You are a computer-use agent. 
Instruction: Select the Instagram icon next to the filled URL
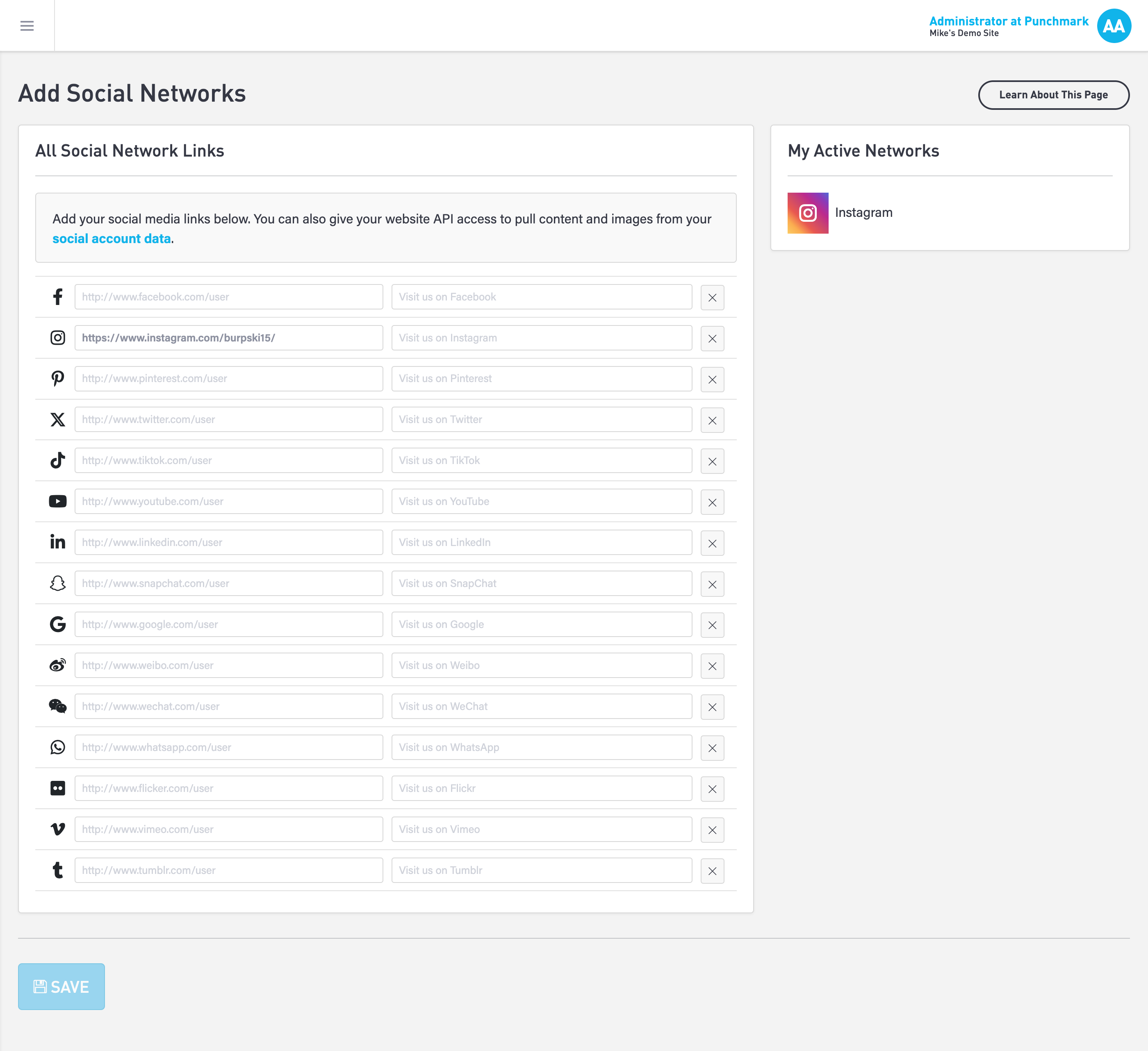57,338
